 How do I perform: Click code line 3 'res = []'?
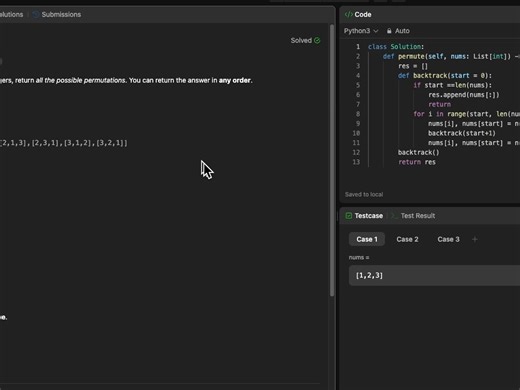pos(413,66)
